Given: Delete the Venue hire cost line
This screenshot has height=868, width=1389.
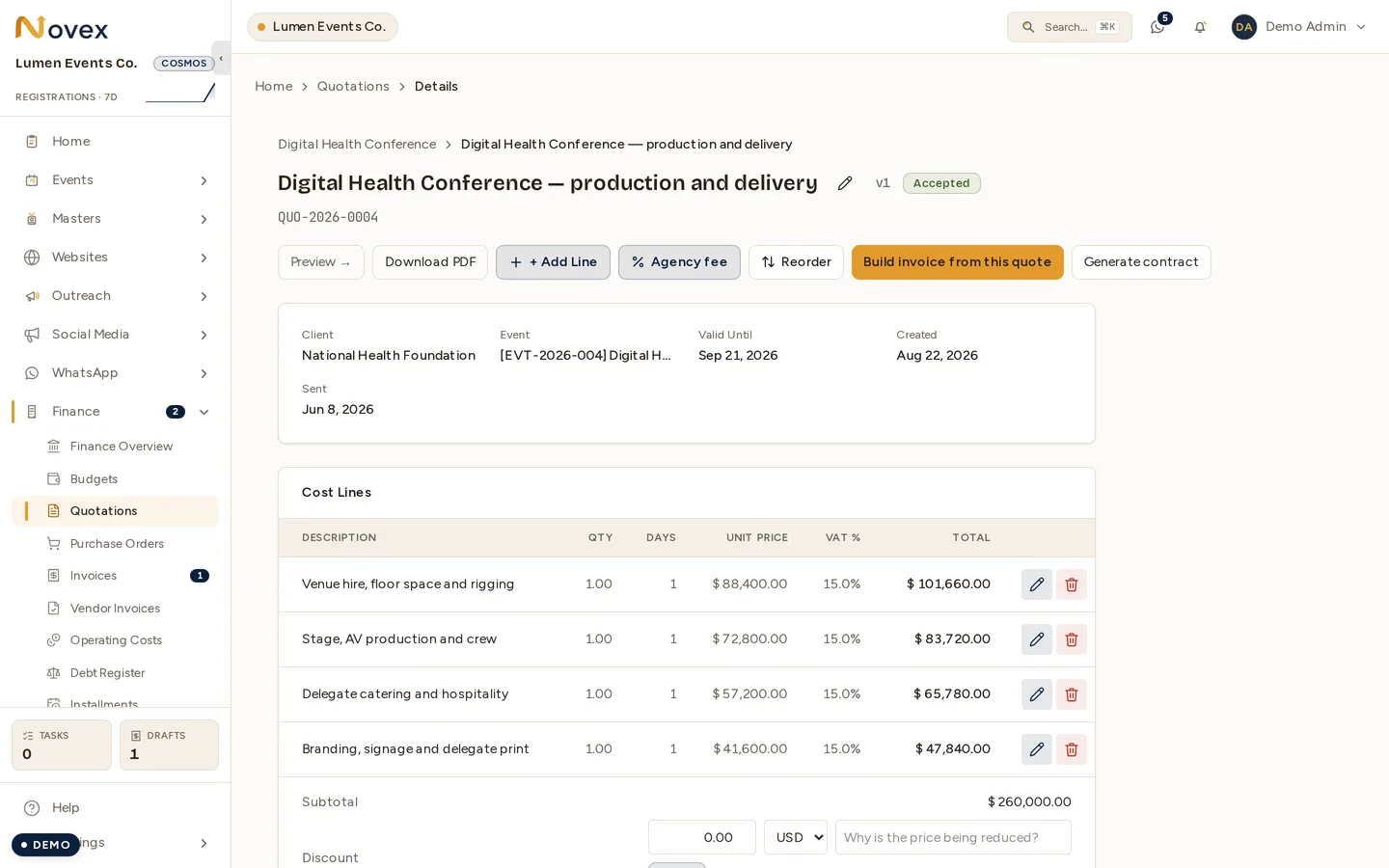Looking at the screenshot, I should coord(1072,584).
